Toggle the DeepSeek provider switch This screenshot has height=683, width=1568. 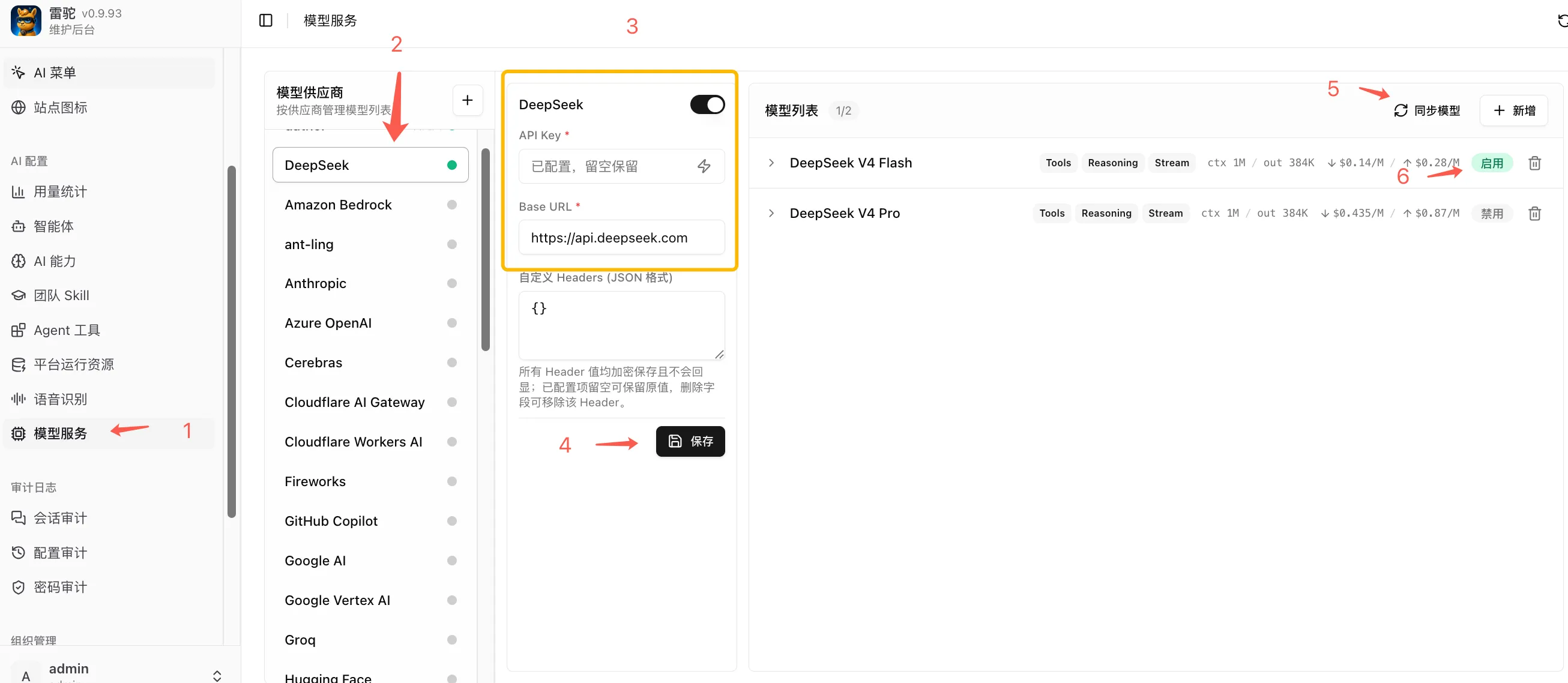click(x=707, y=104)
